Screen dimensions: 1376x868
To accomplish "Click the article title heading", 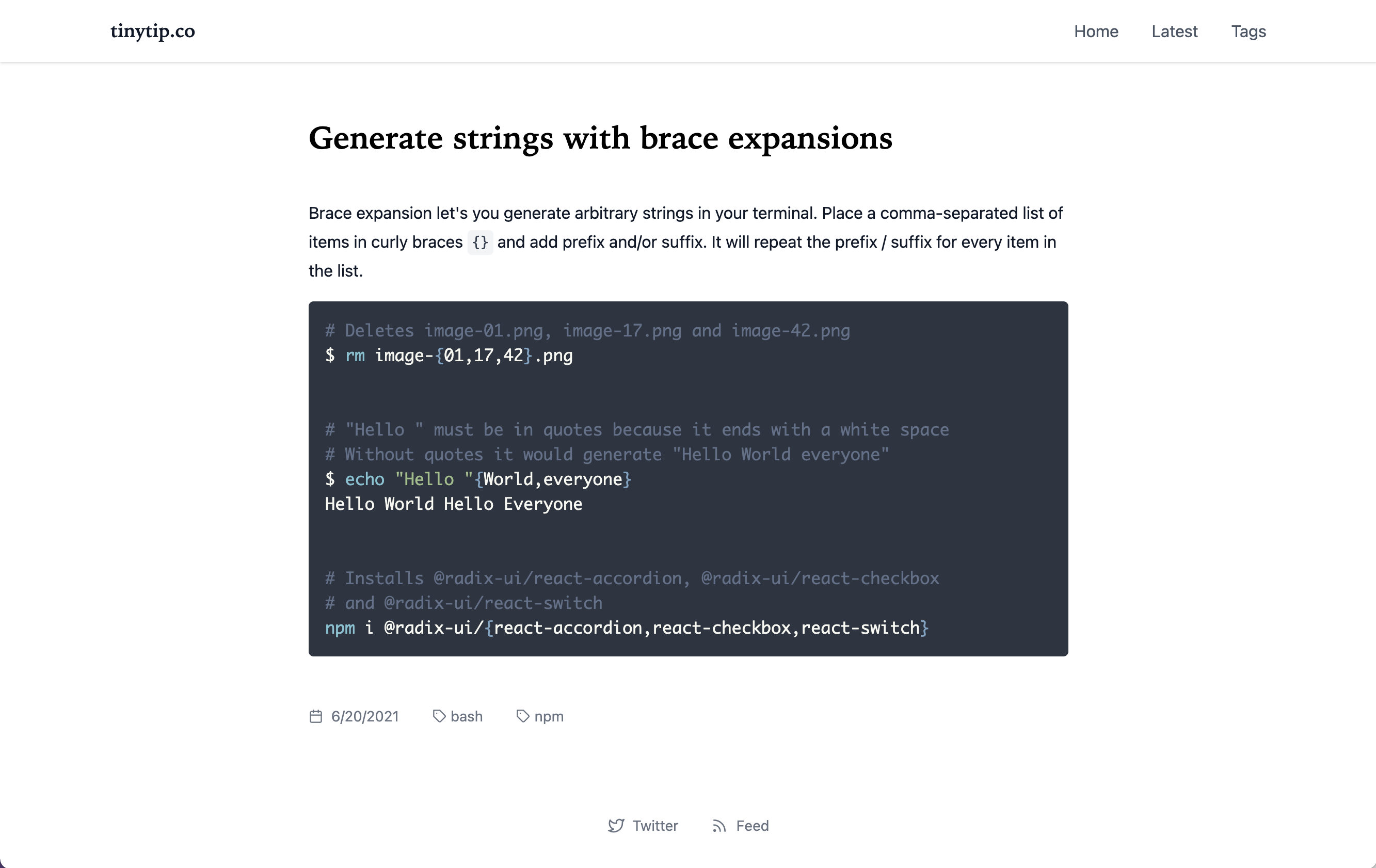I will 600,138.
